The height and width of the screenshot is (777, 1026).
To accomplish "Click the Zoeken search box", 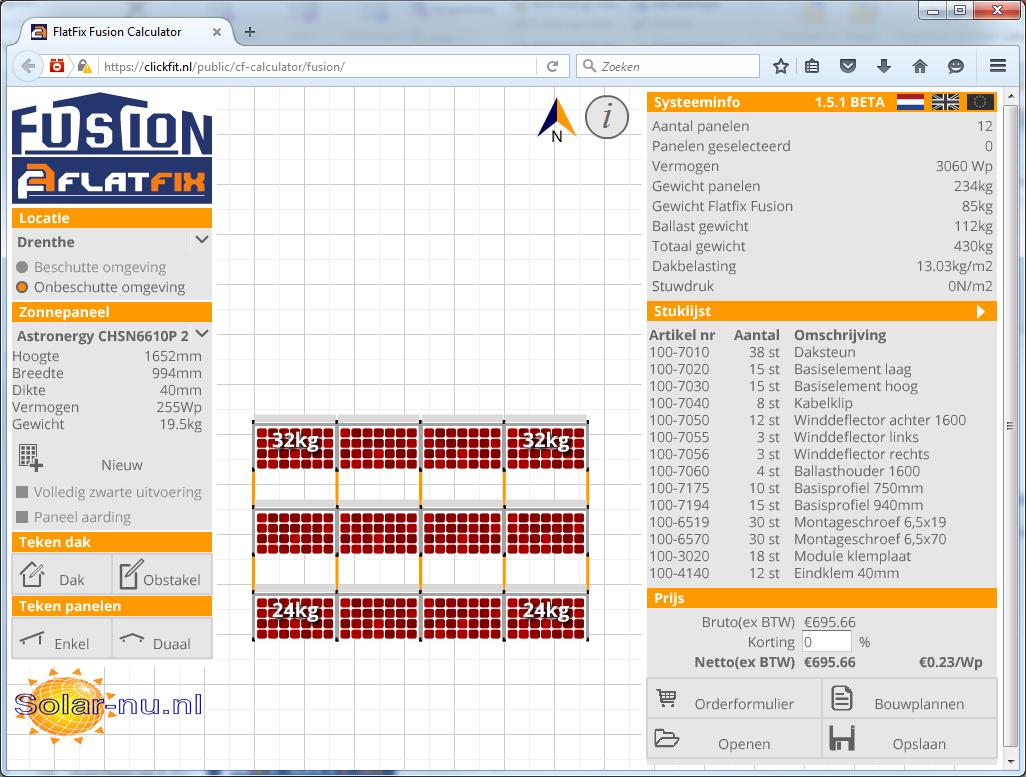I will (x=667, y=66).
